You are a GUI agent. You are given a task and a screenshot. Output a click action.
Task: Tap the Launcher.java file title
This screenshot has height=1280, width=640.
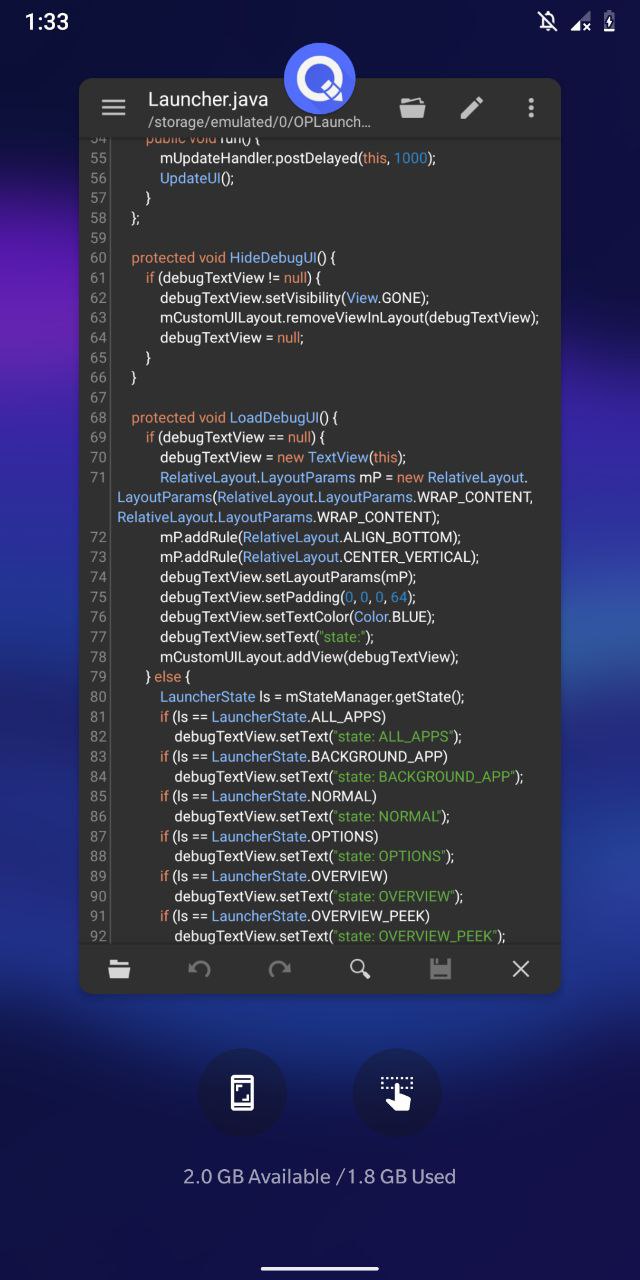[208, 99]
